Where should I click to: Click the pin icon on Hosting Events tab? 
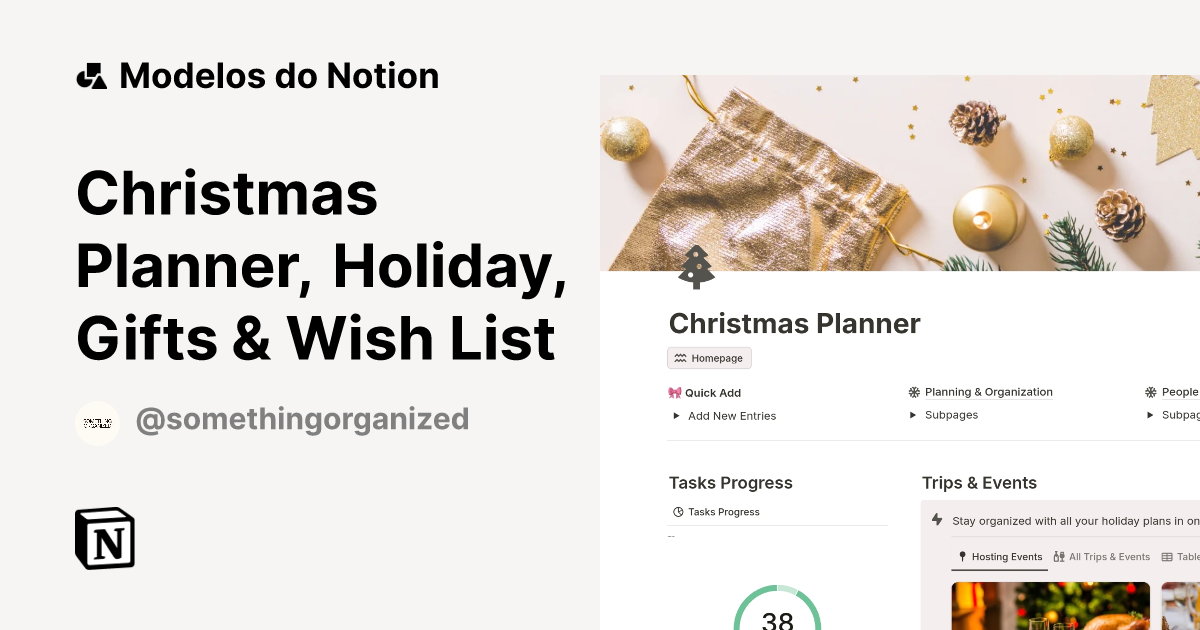point(961,556)
